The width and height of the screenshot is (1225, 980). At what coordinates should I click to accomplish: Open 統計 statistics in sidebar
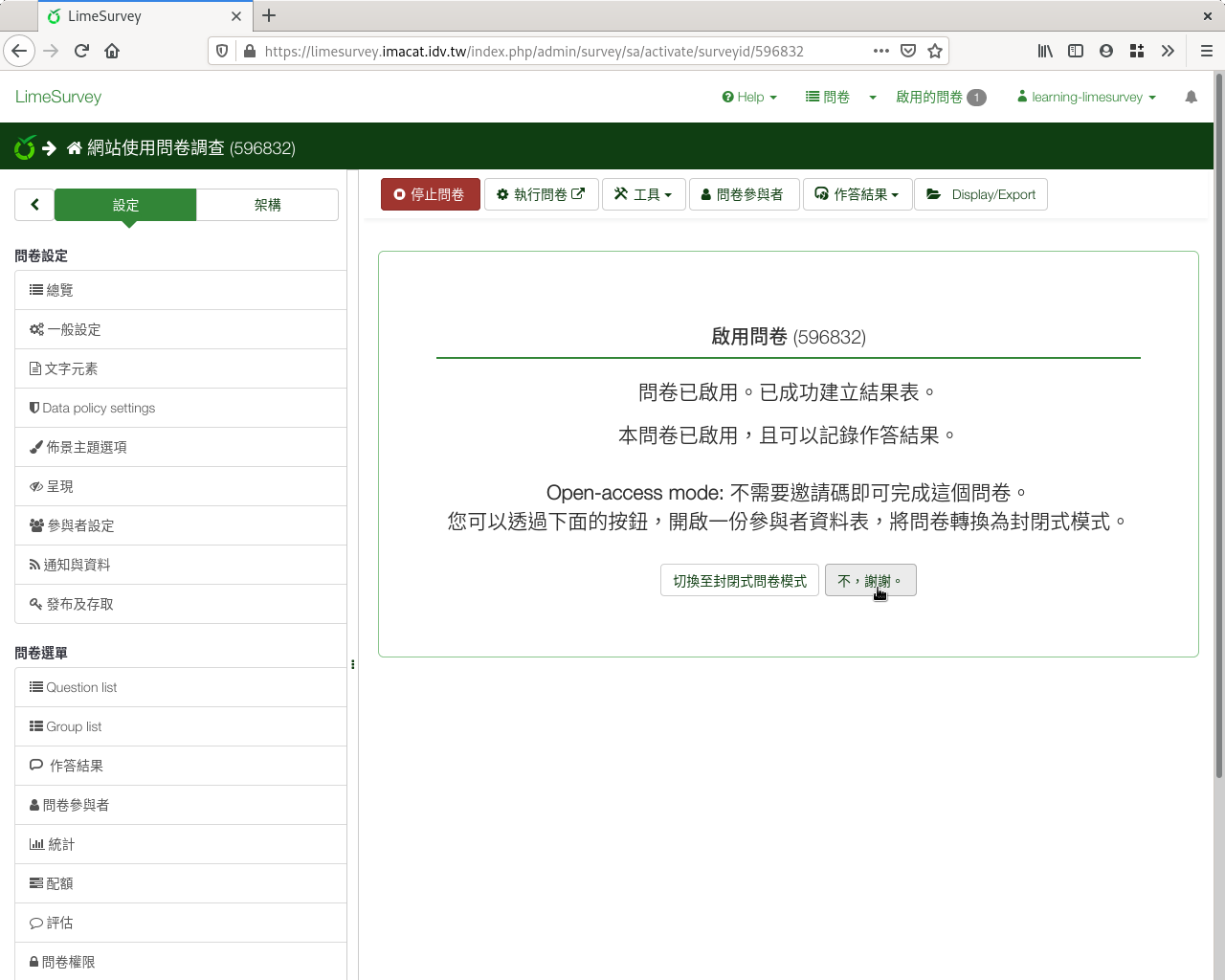pyautogui.click(x=181, y=844)
